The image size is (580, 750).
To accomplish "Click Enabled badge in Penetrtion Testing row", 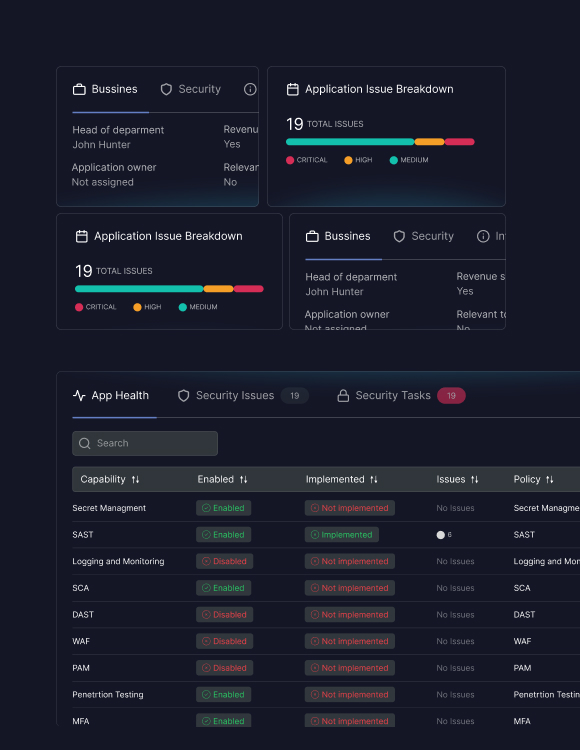I will pos(223,695).
